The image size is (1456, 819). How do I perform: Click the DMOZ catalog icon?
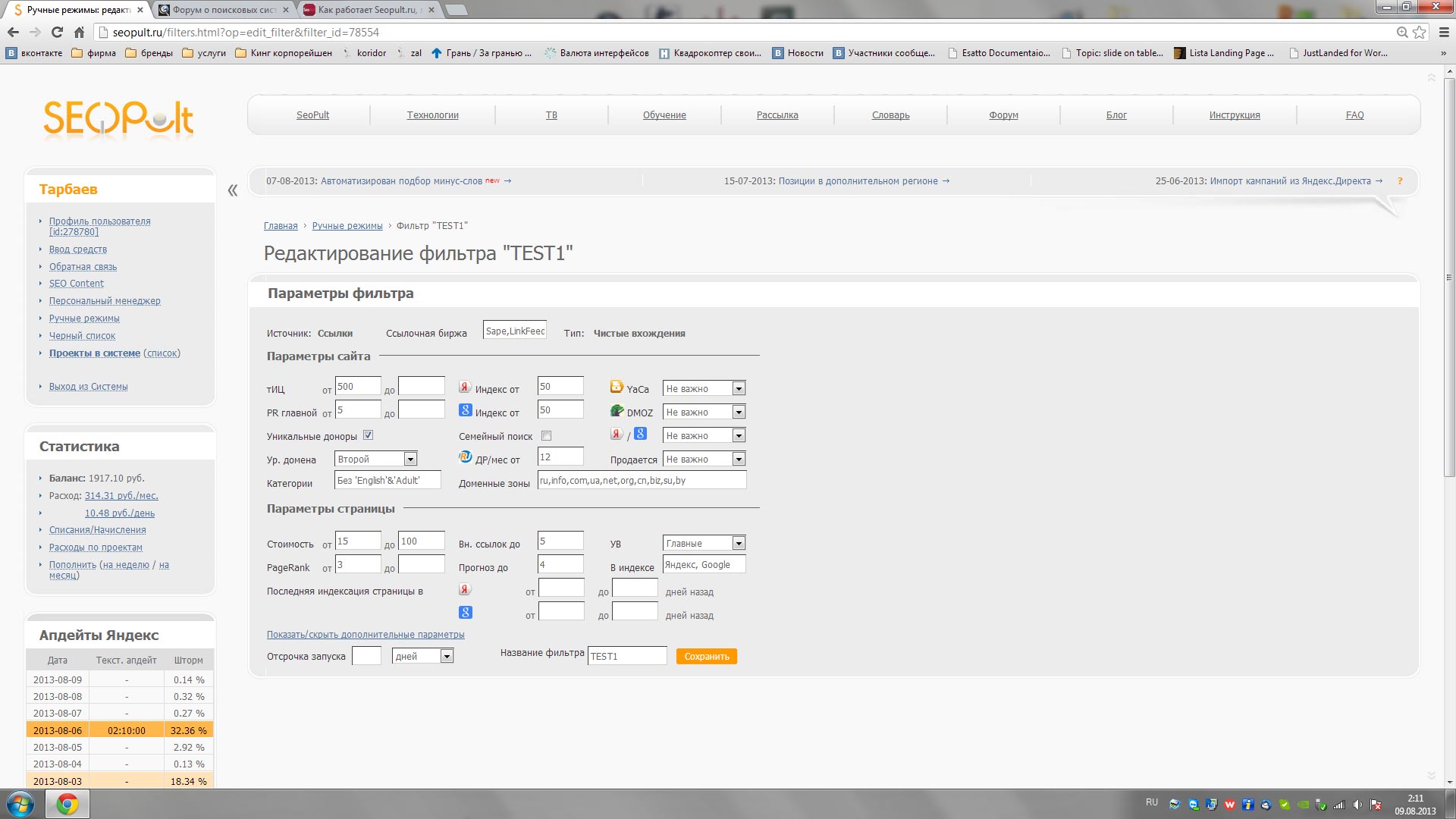click(617, 411)
